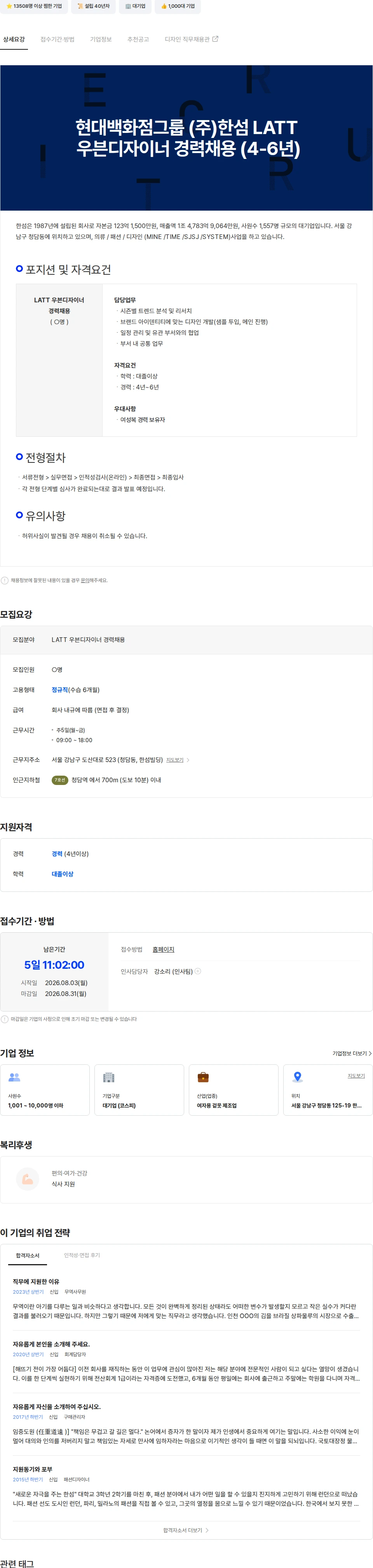Click 합격자소서 더보기 link
The width and height of the screenshot is (373, 1568).
[186, 1530]
